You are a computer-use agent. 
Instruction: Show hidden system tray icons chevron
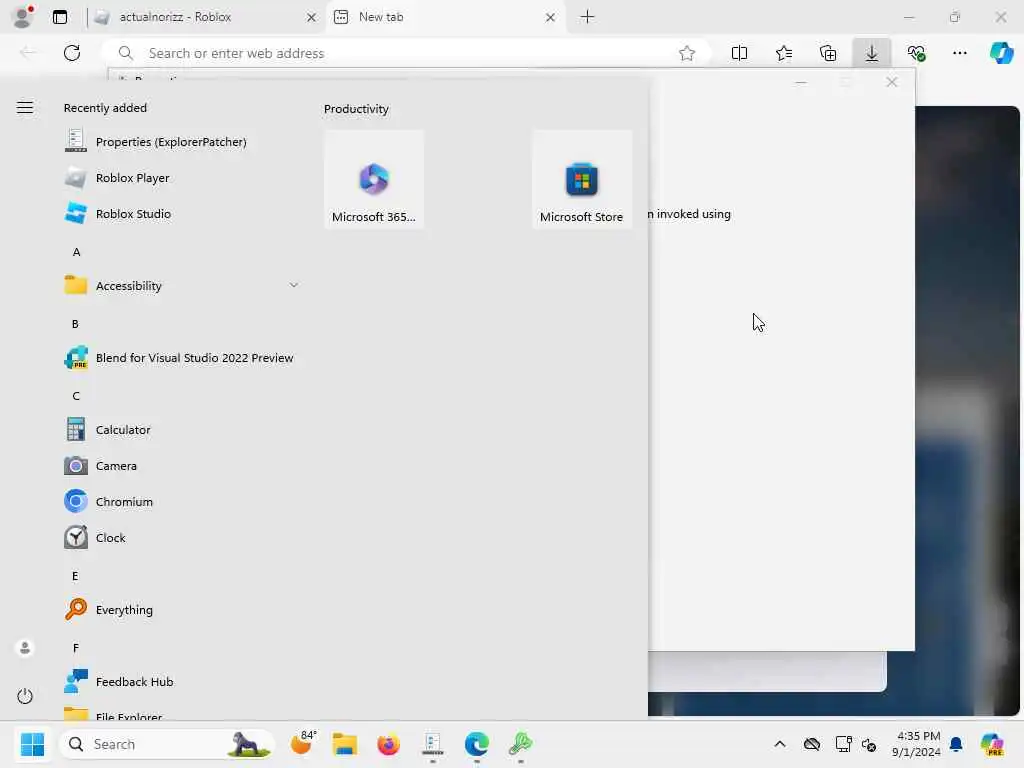point(780,744)
